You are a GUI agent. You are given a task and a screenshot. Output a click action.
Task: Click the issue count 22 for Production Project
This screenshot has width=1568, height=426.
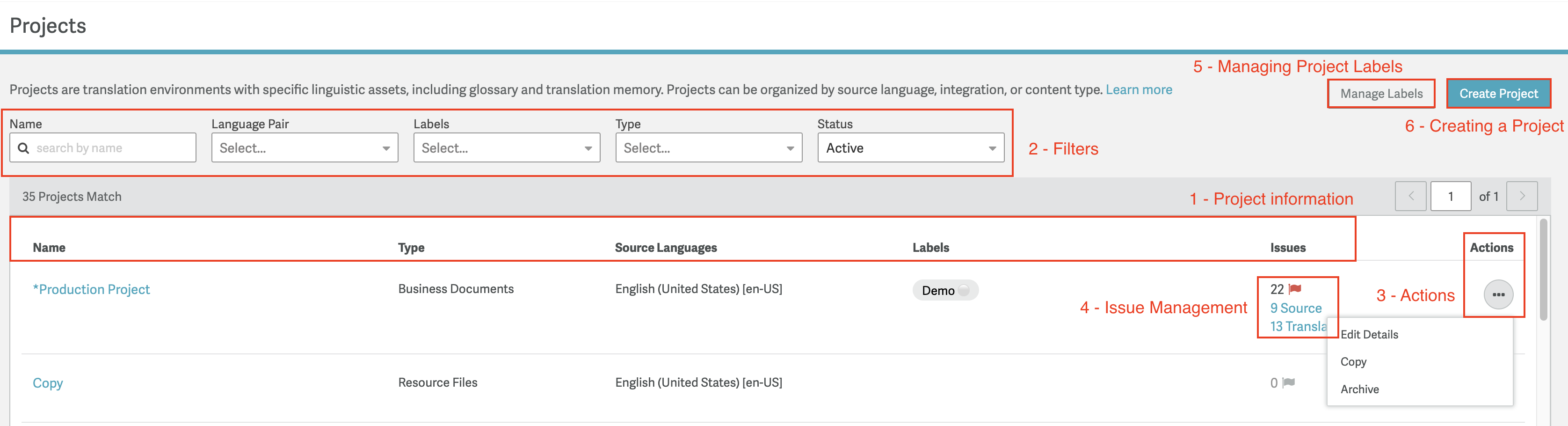pos(1277,289)
